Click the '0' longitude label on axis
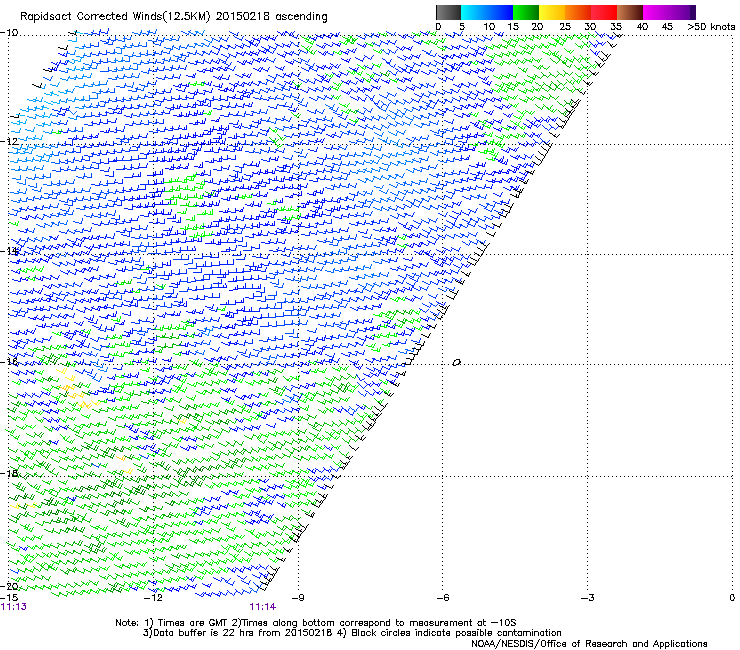This screenshot has width=740, height=650. click(732, 598)
